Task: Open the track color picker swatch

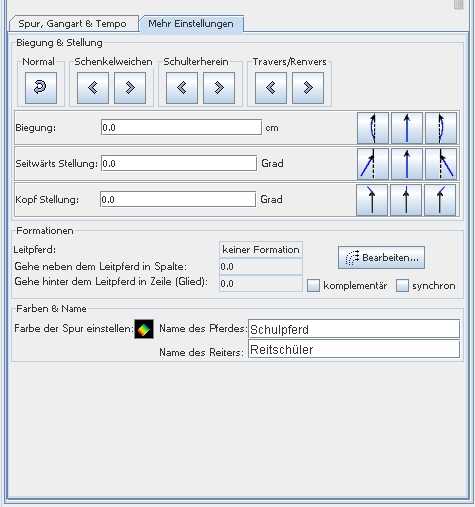Action: (x=144, y=329)
